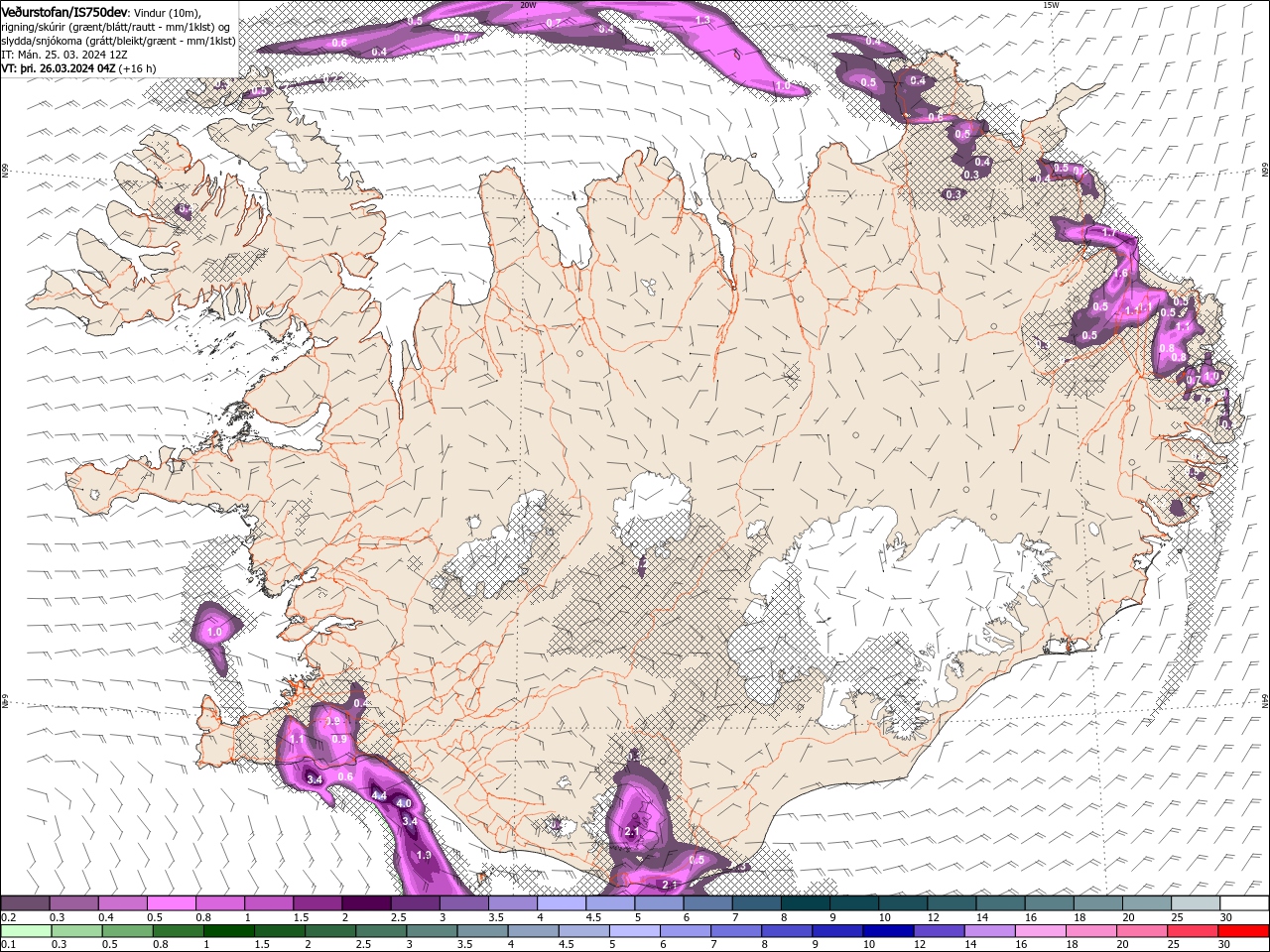1270x952 pixels.
Task: Pick upper legend swatch between 3 and 3.5
Action: 463,903
